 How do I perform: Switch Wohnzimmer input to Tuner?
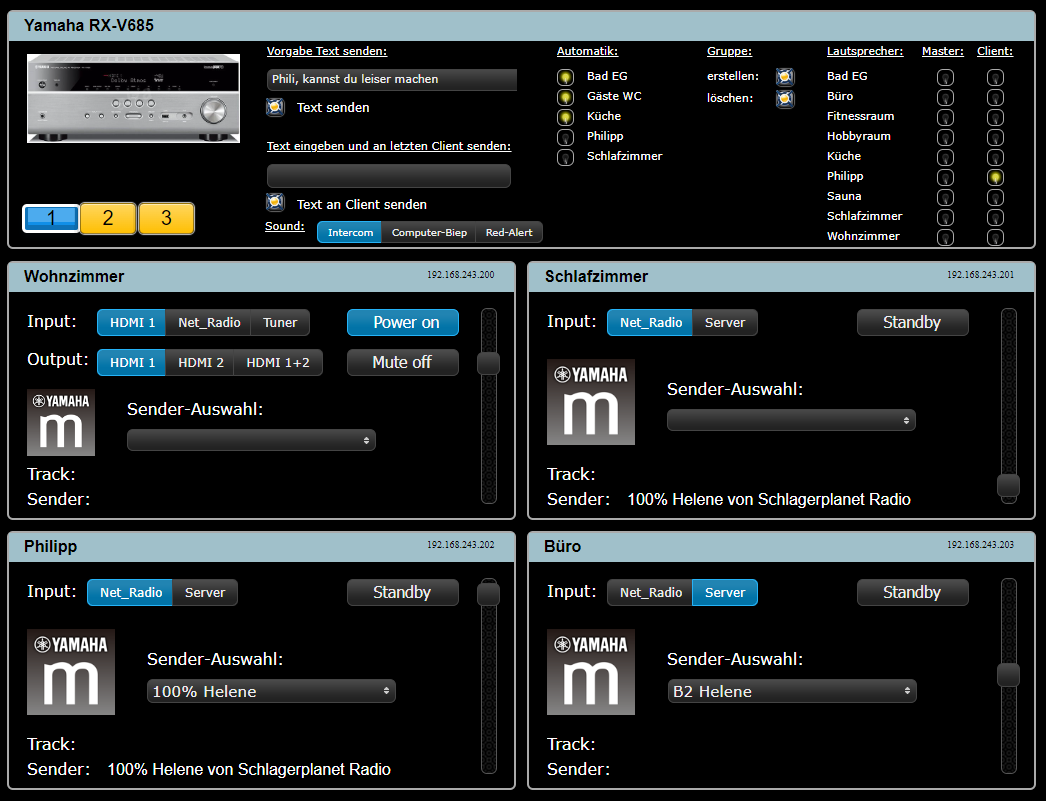point(280,323)
